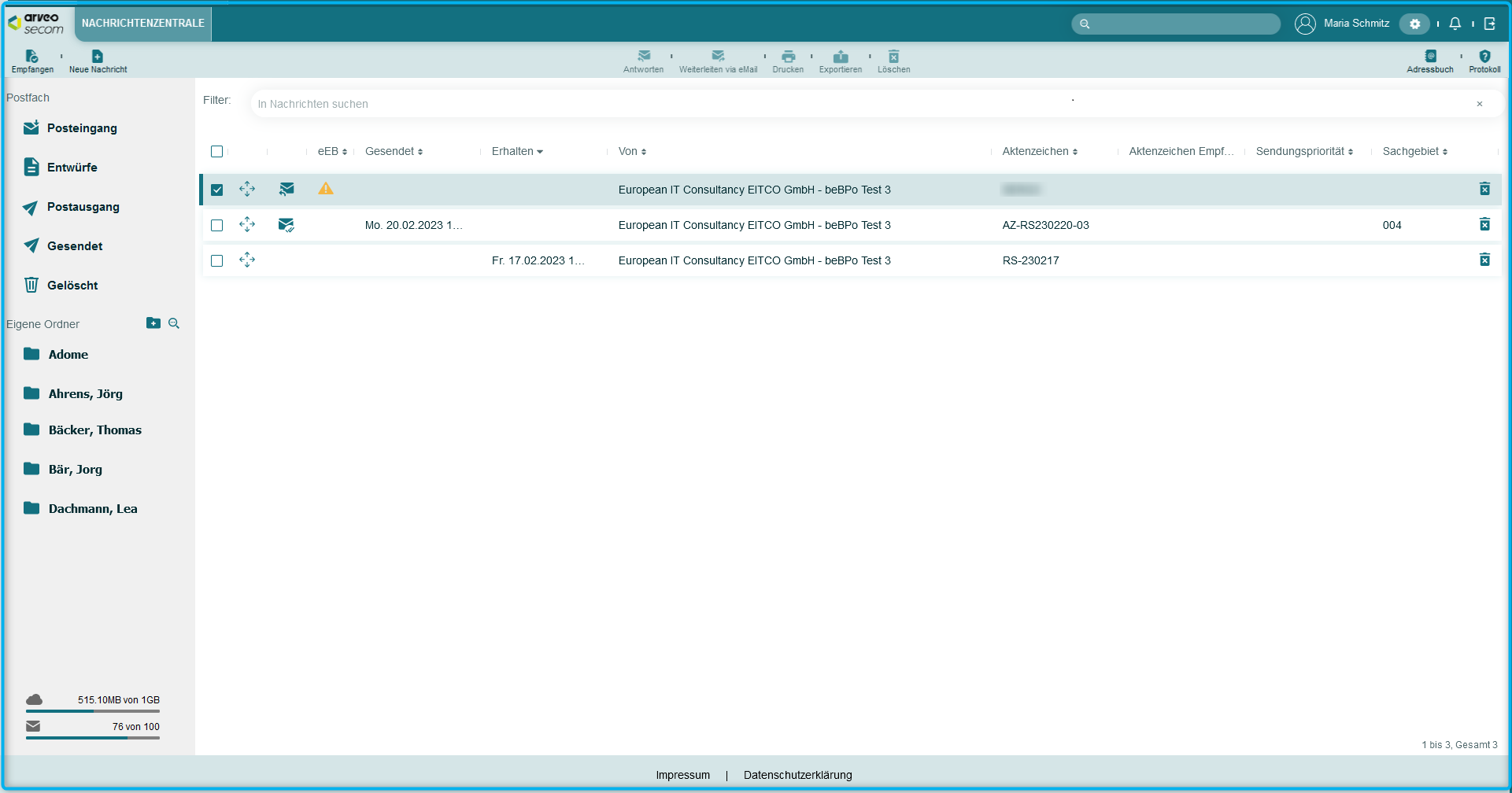Check the AZ-RS230220-03 message checkbox
1512x793 pixels.
(x=217, y=225)
